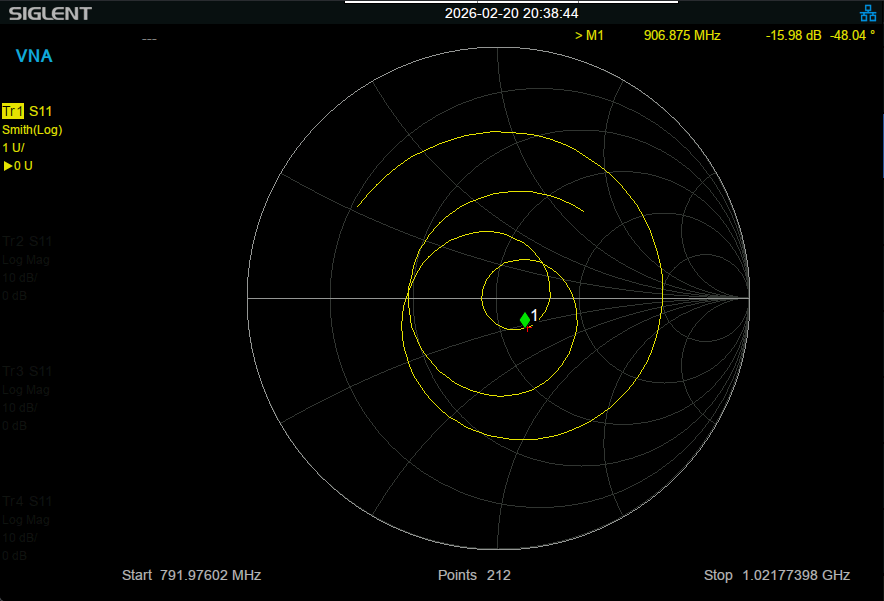Screen dimensions: 884x601
Task: Select the M1 marker readout label
Action: coord(589,36)
